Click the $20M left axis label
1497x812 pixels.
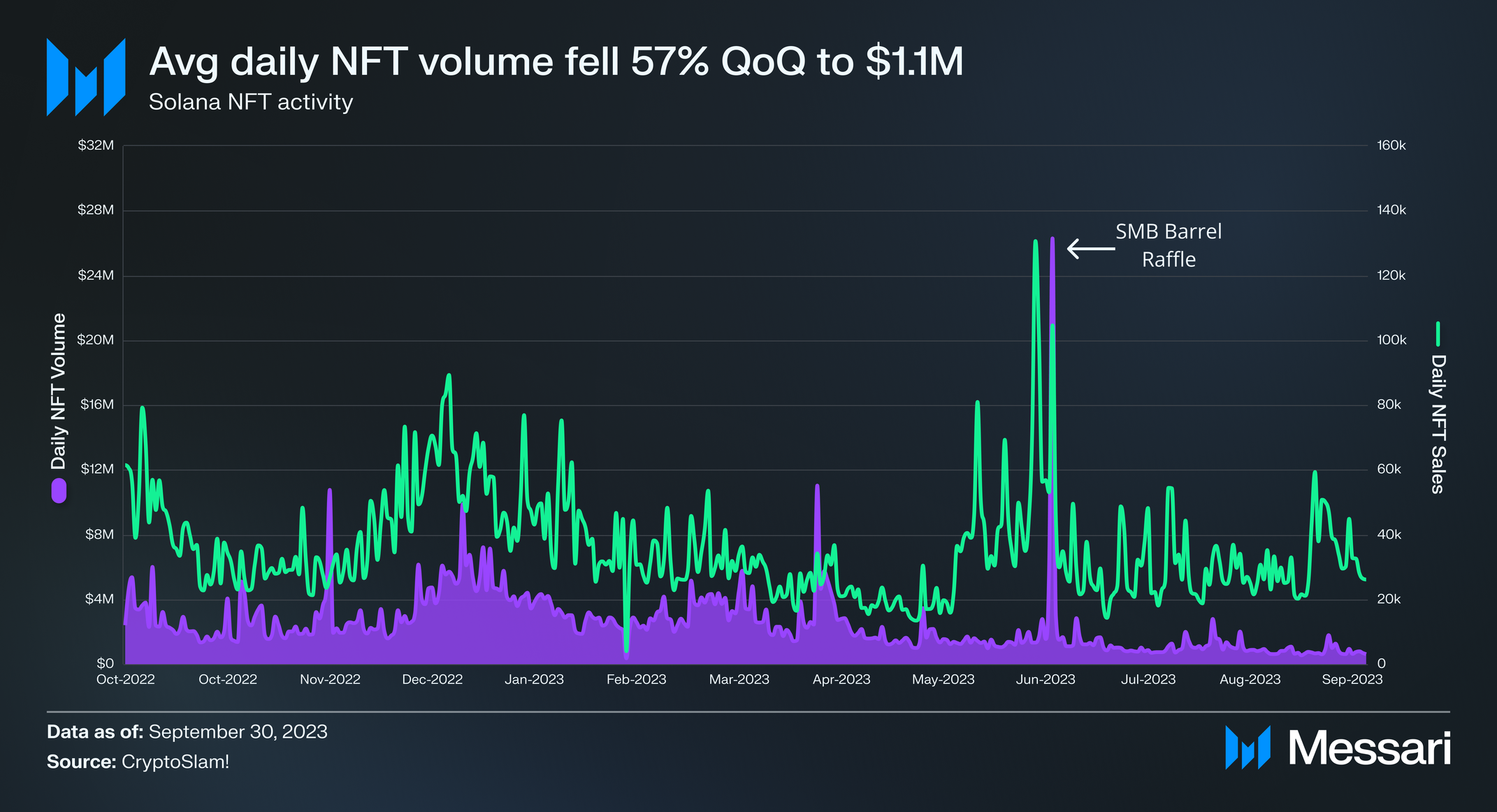pyautogui.click(x=96, y=340)
